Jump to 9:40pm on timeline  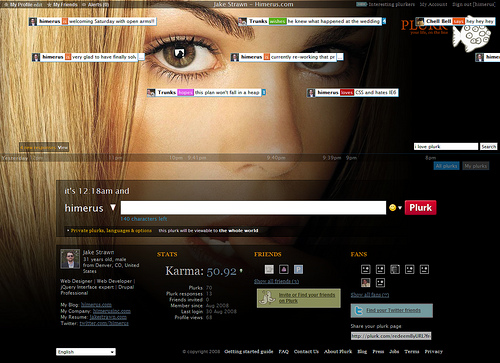[x=276, y=158]
